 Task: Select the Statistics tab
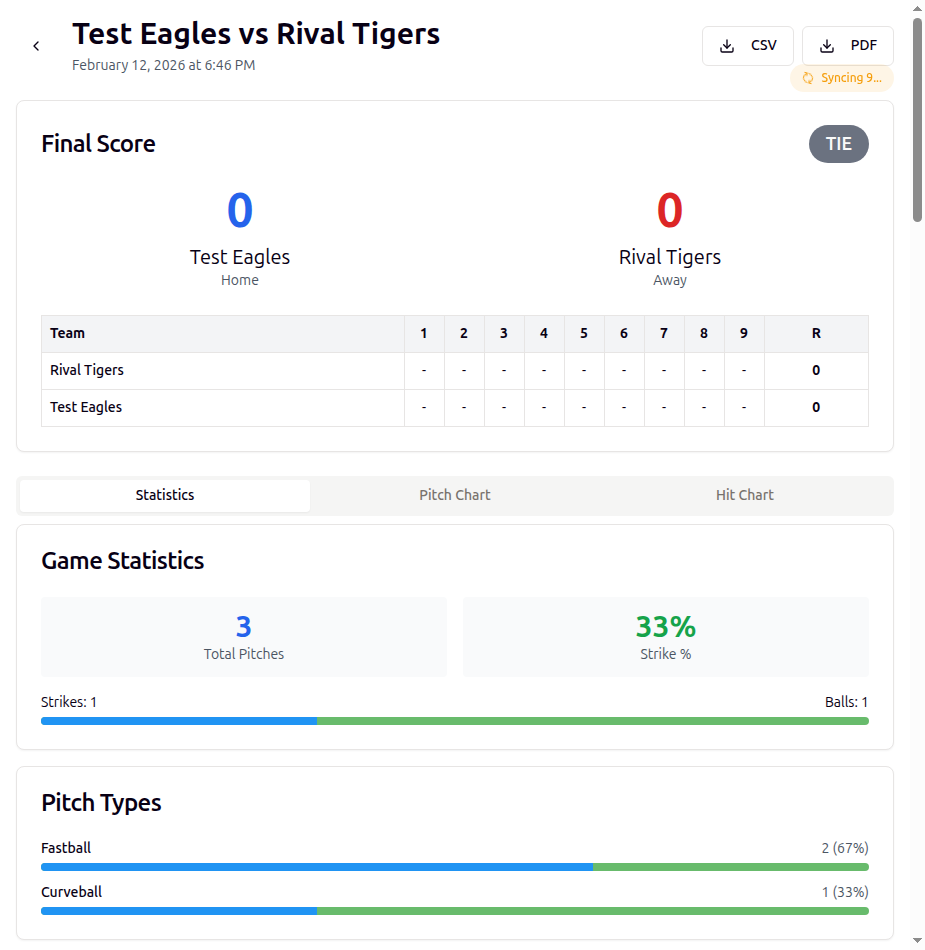point(164,494)
